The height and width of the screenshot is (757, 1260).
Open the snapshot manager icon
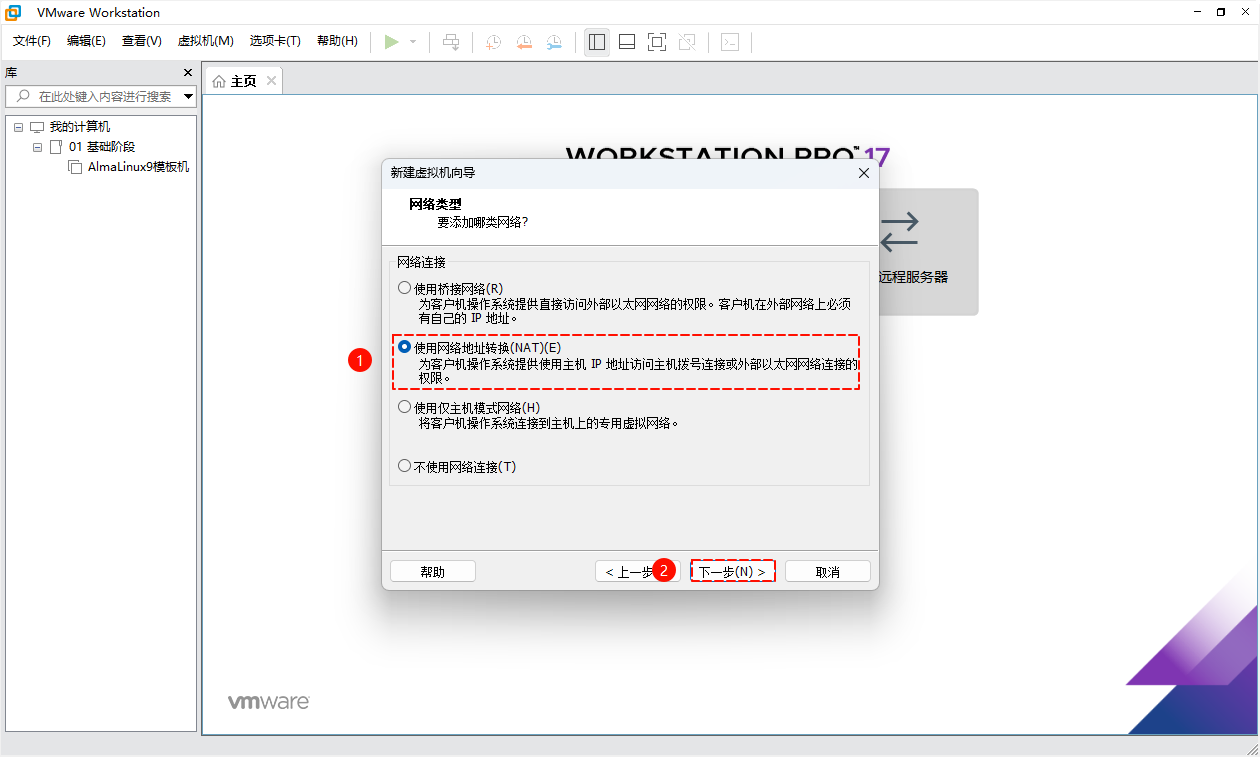pyautogui.click(x=554, y=42)
